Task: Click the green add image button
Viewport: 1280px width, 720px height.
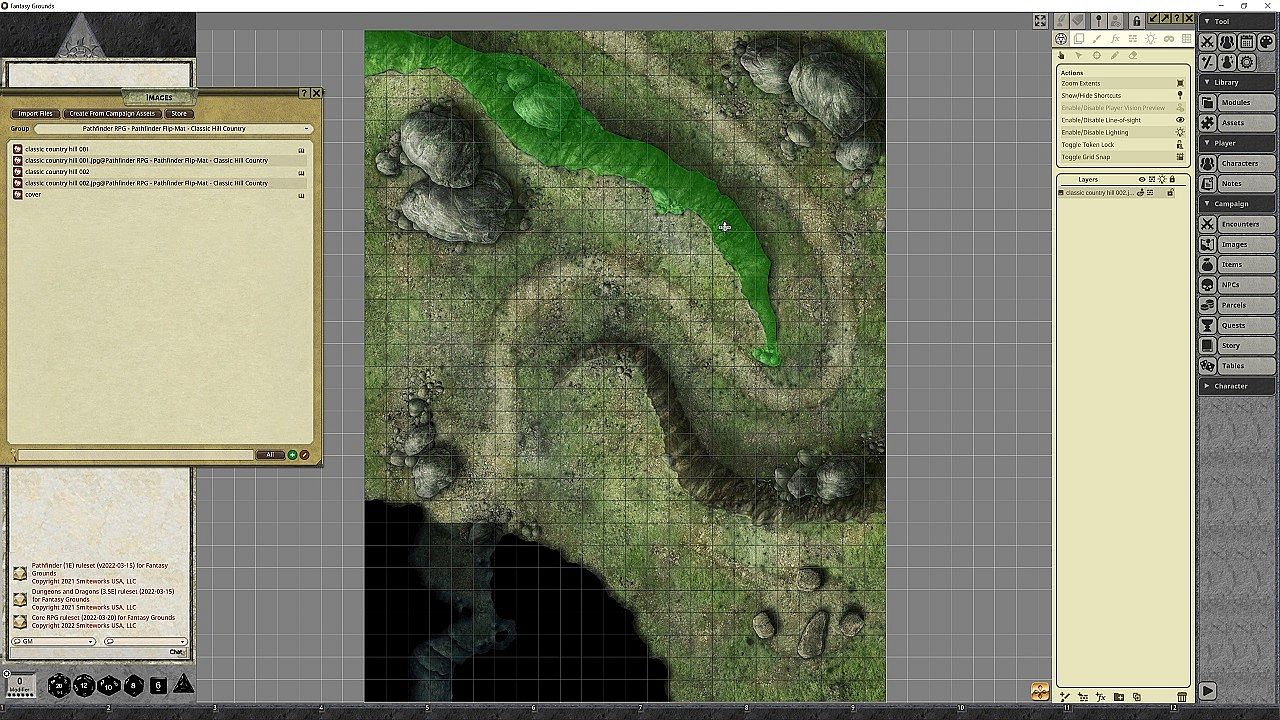Action: pyautogui.click(x=292, y=455)
